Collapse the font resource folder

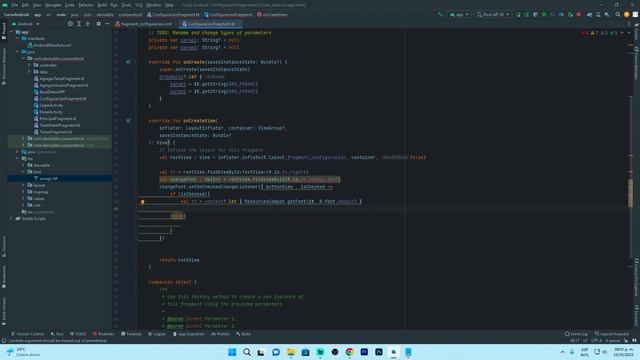[x=23, y=172]
